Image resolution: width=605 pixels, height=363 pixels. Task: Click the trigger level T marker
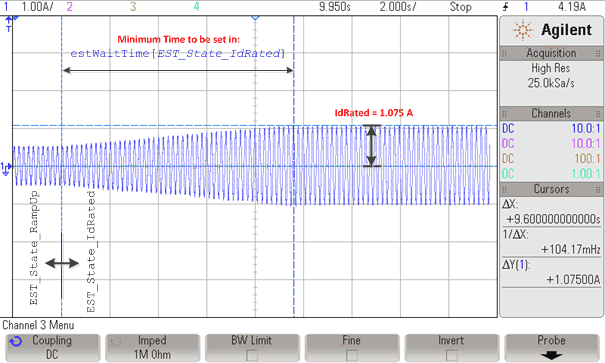[x=8, y=24]
